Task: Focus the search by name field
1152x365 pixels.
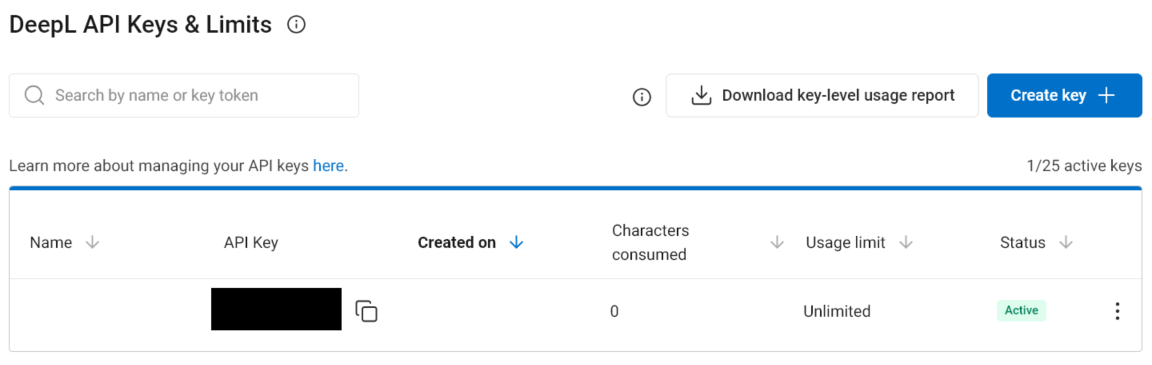Action: click(184, 95)
